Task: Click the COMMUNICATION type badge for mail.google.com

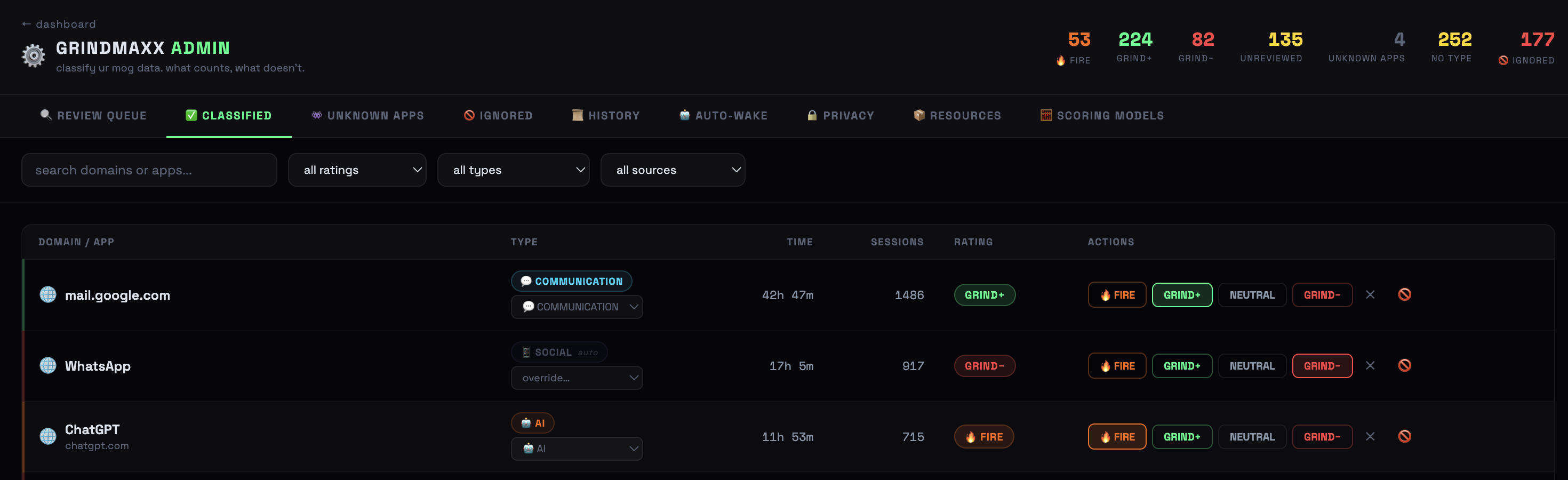Action: (x=572, y=281)
